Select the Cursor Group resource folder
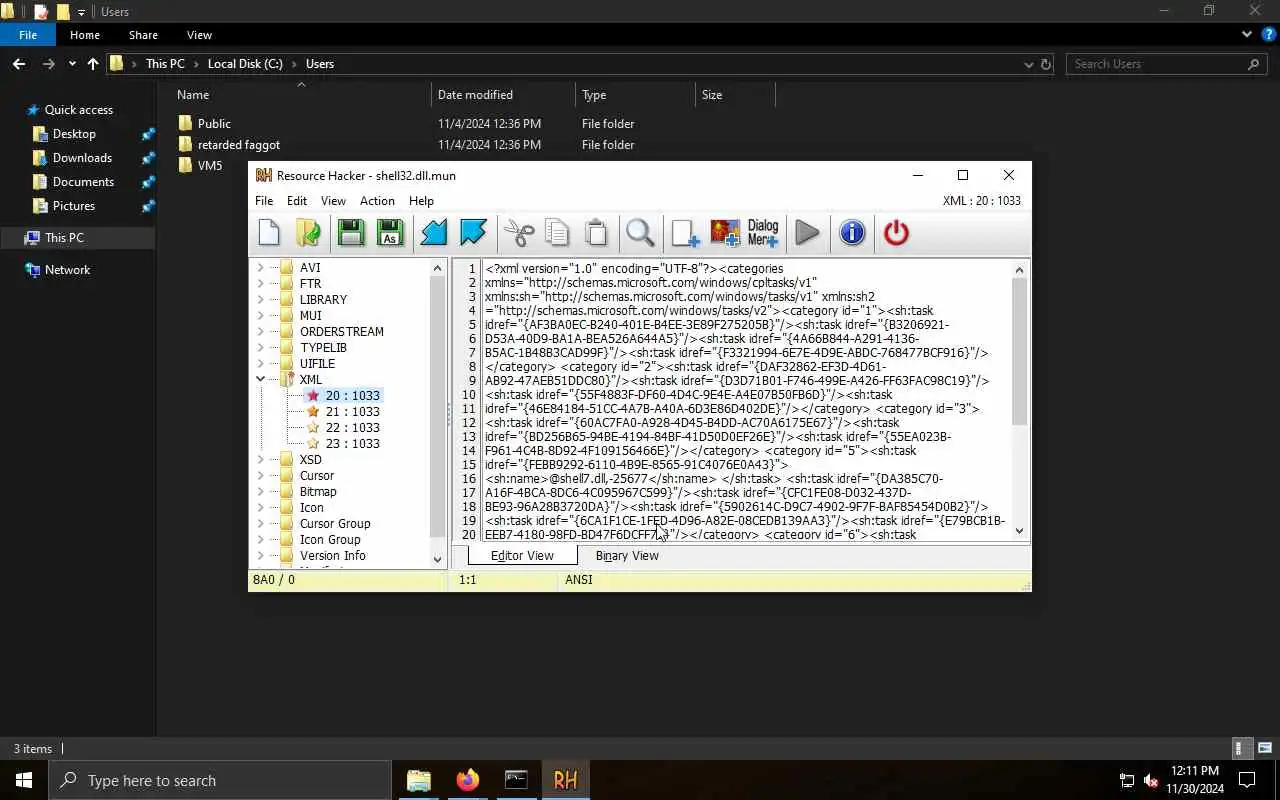This screenshot has width=1280, height=800. click(x=335, y=523)
